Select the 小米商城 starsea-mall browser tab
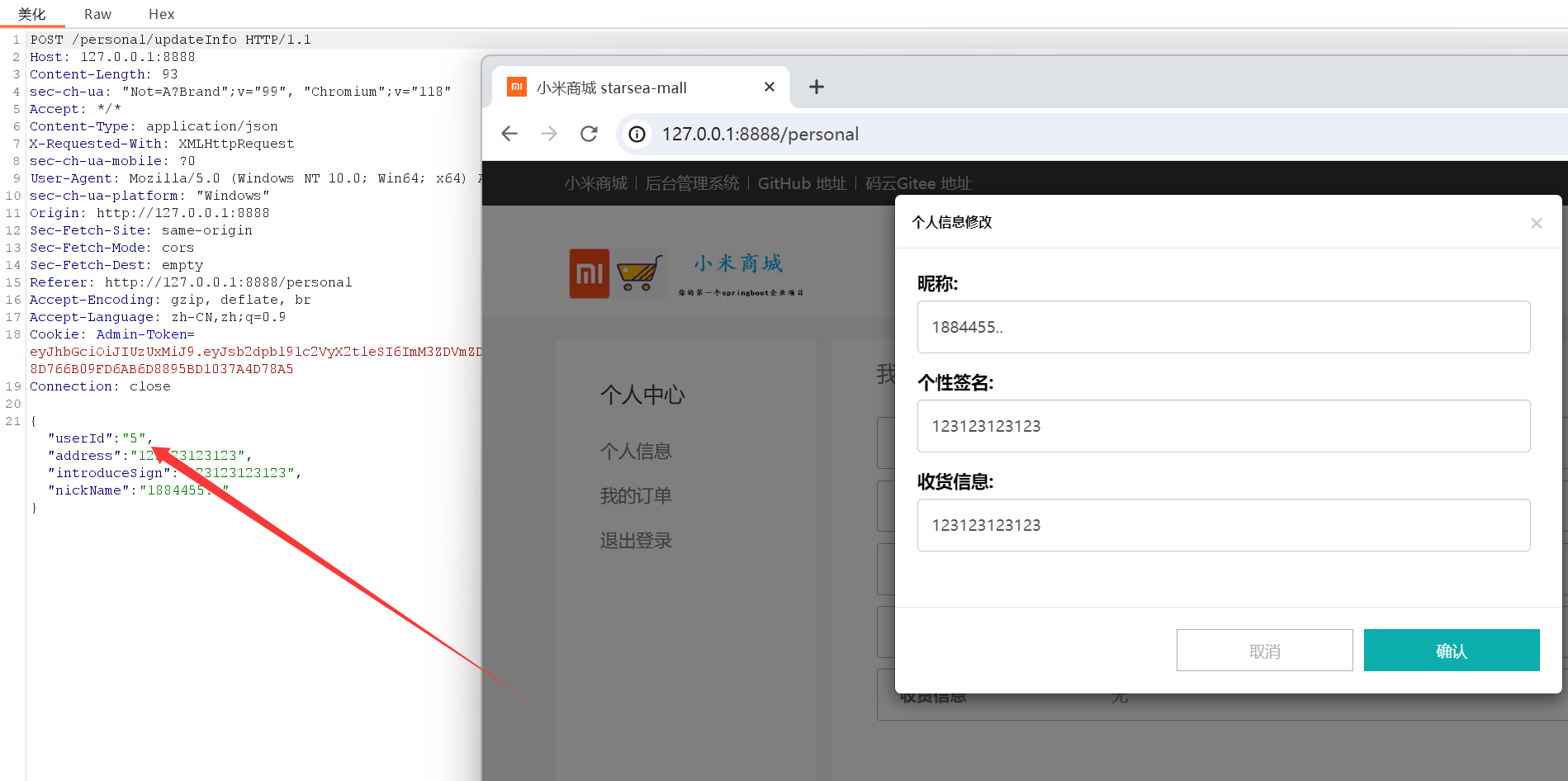 [x=640, y=88]
